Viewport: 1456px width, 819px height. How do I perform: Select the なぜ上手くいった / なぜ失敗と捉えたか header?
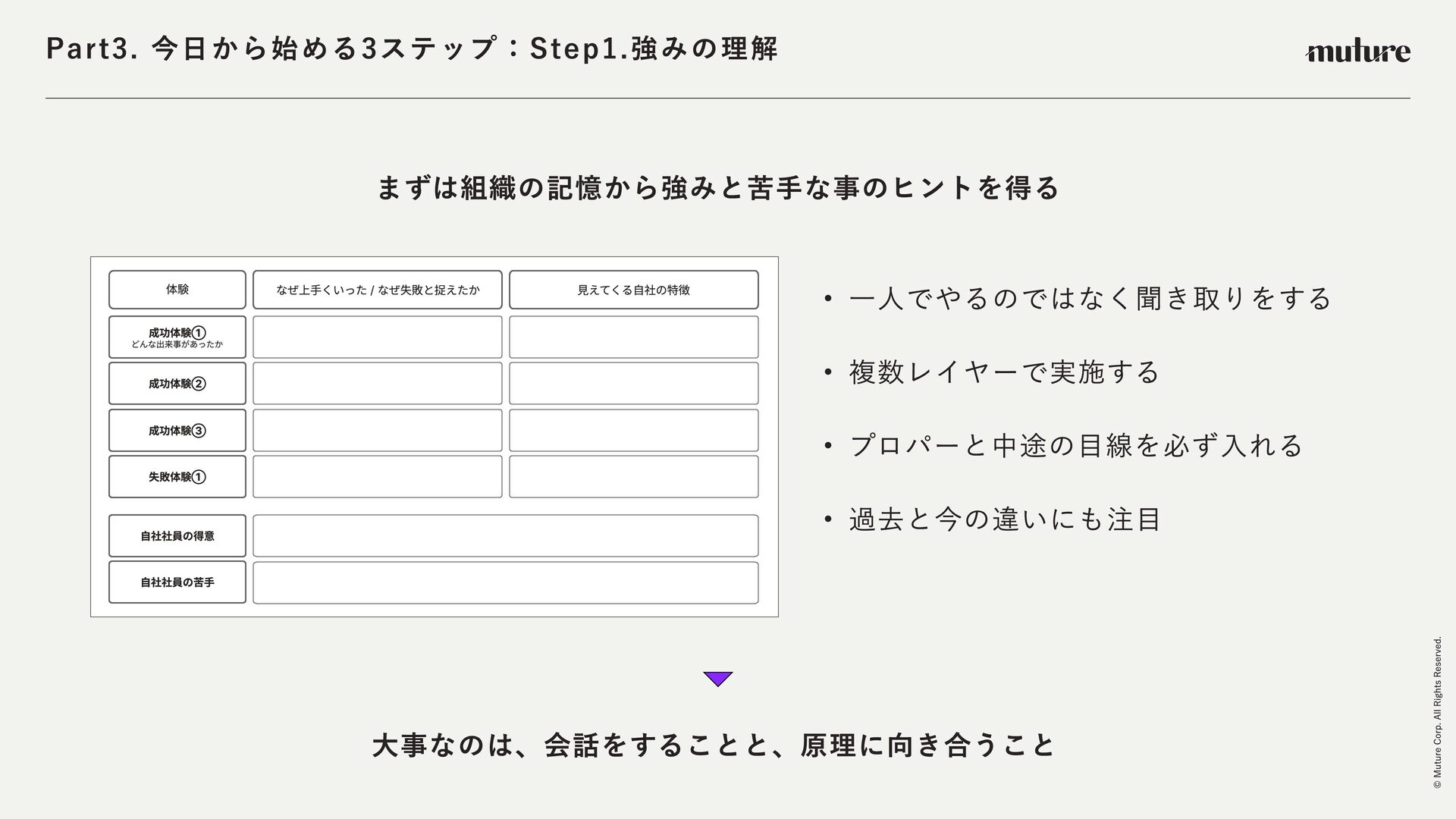(x=378, y=290)
